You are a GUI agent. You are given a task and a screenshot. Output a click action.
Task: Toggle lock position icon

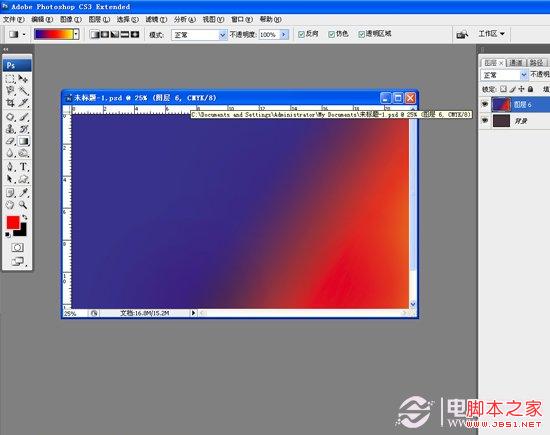tap(522, 89)
